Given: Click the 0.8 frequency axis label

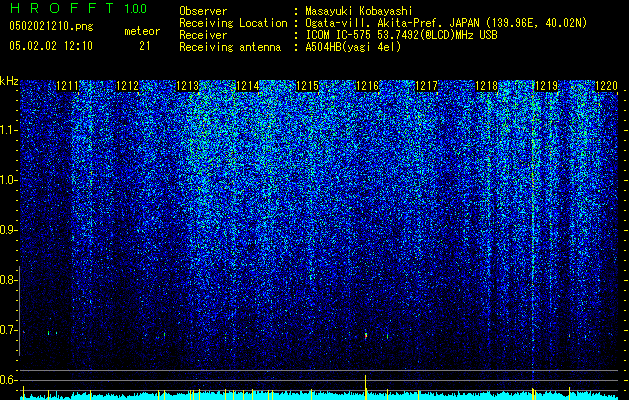Looking at the screenshot, I should (8, 280).
